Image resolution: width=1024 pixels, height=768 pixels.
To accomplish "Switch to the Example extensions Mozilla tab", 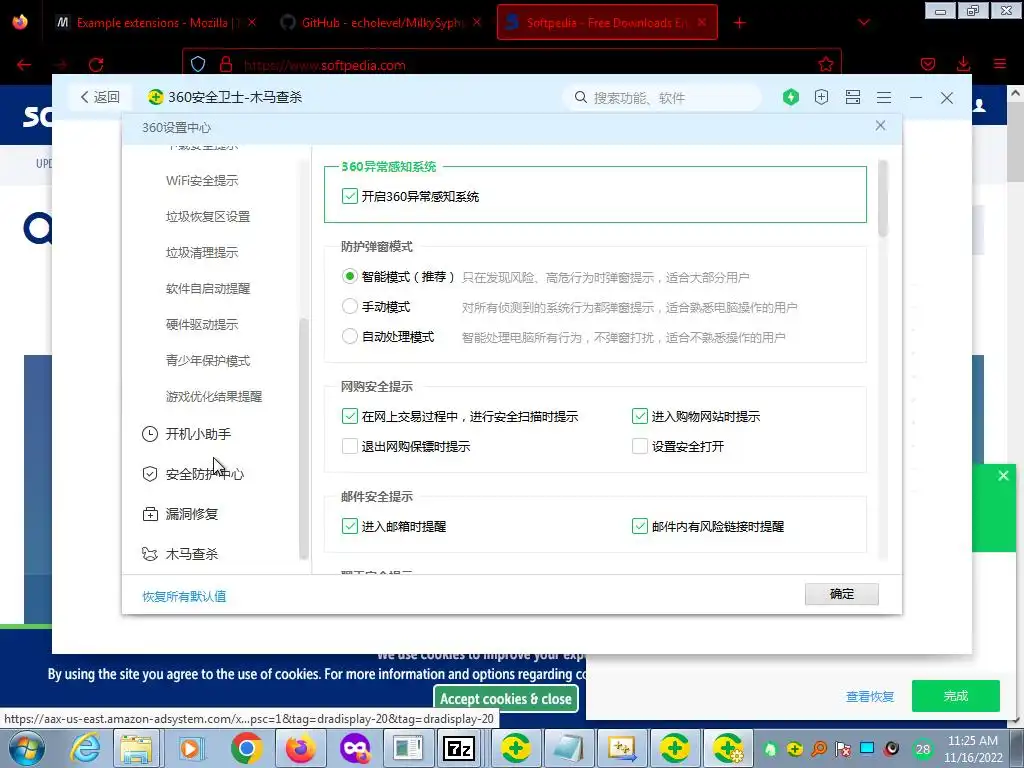I will pyautogui.click(x=157, y=22).
